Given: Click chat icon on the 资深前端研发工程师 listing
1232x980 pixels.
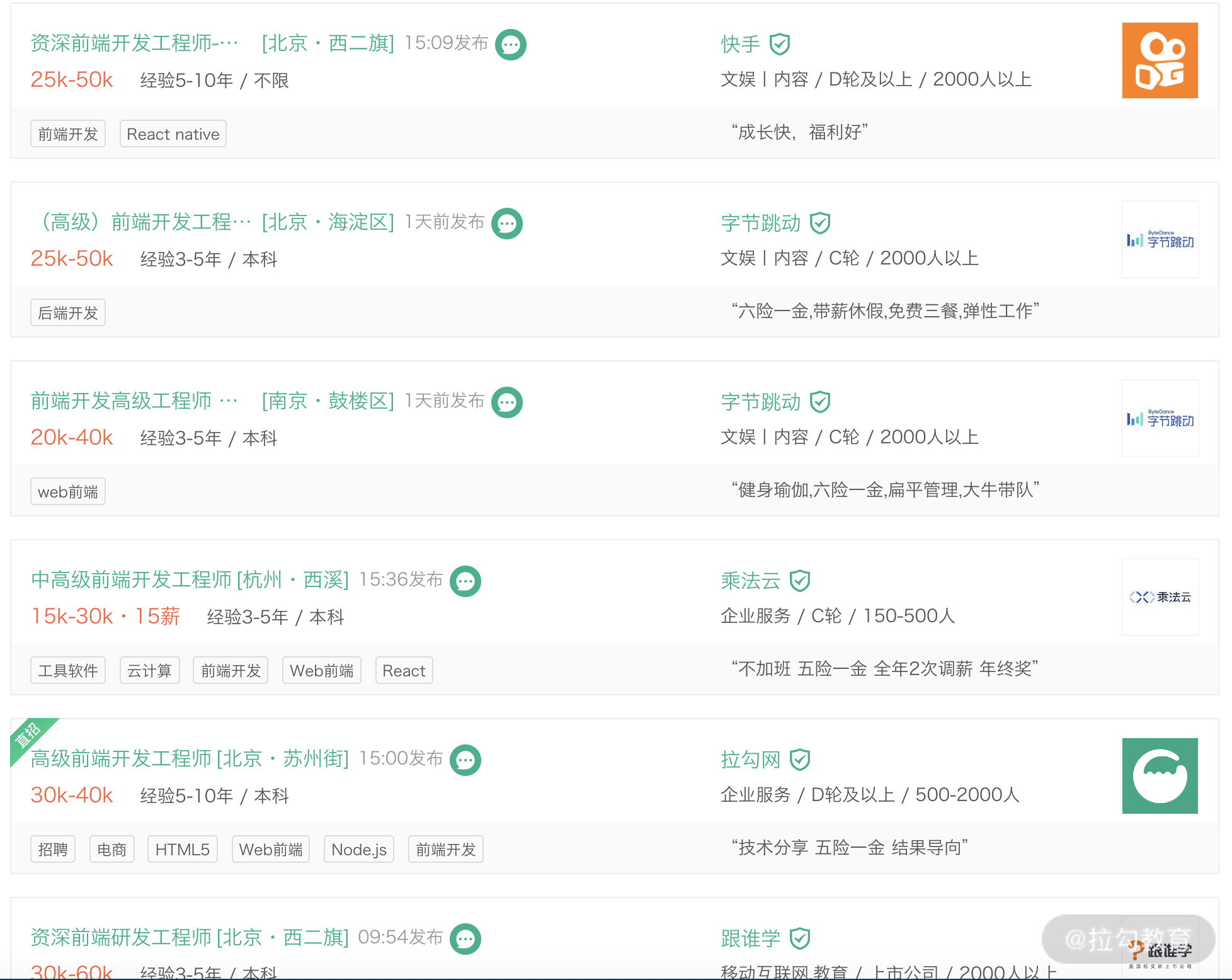Looking at the screenshot, I should [465, 939].
